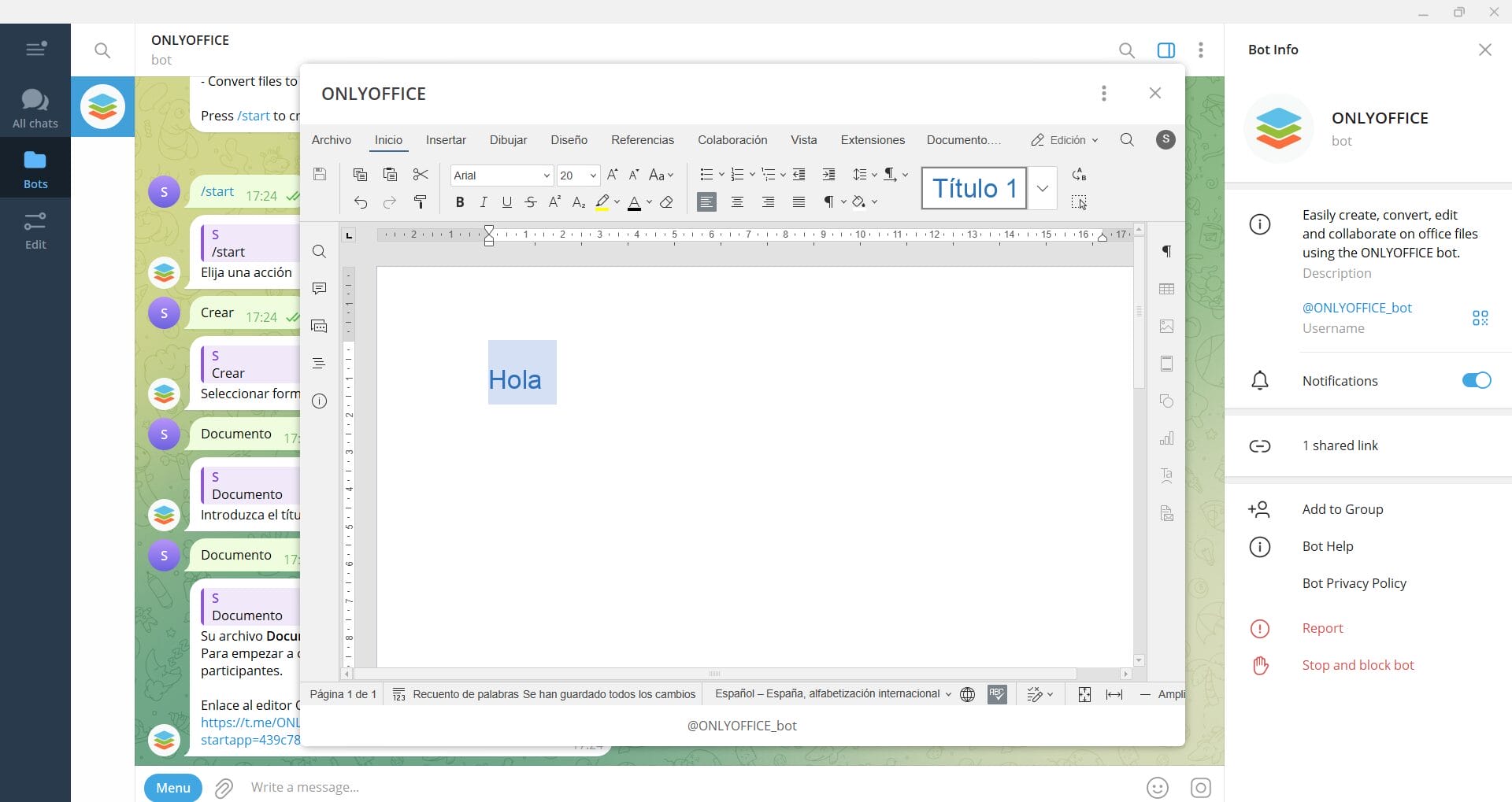Click the Paste icon in toolbar
The image size is (1512, 802).
click(390, 175)
